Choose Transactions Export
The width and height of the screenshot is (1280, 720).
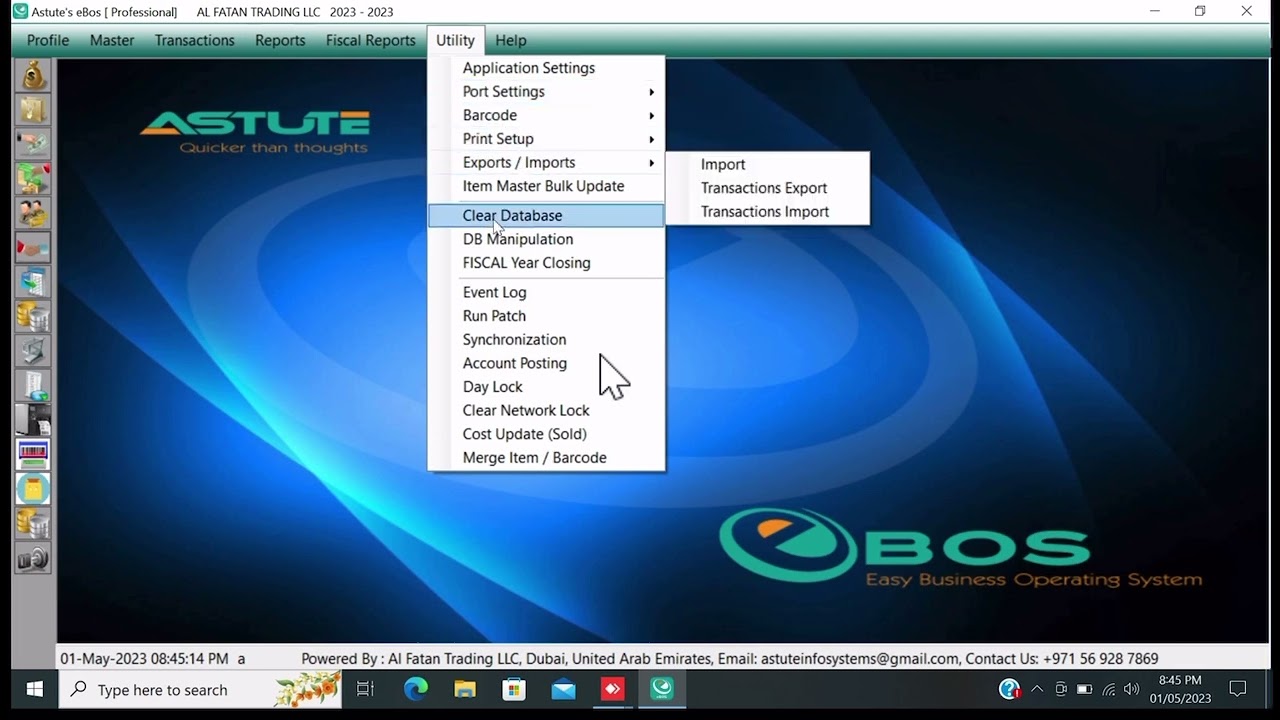click(x=767, y=188)
